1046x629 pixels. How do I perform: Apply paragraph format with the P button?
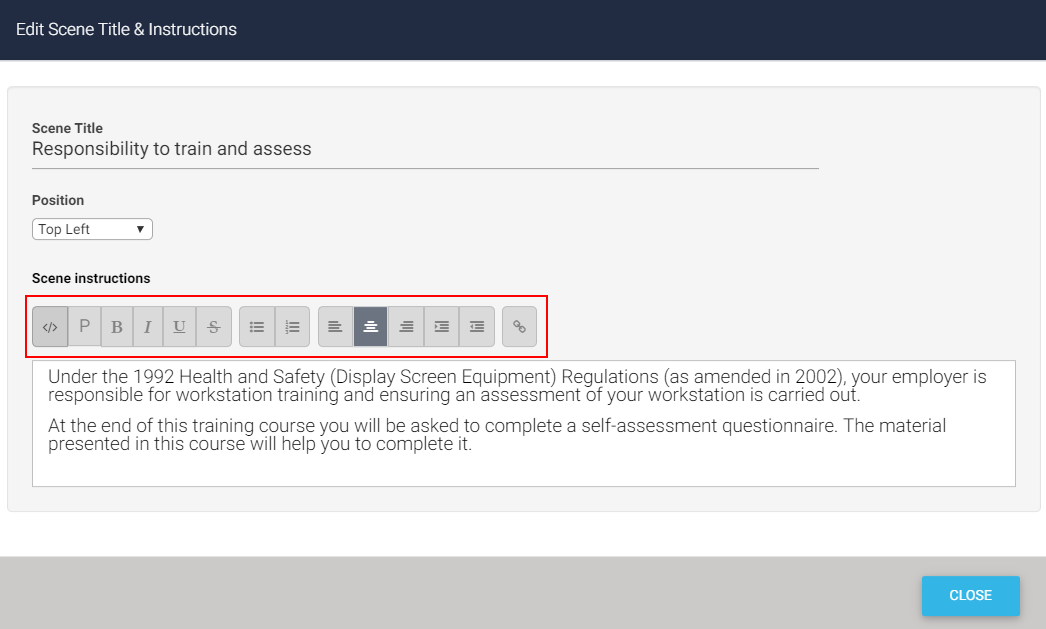pyautogui.click(x=85, y=326)
